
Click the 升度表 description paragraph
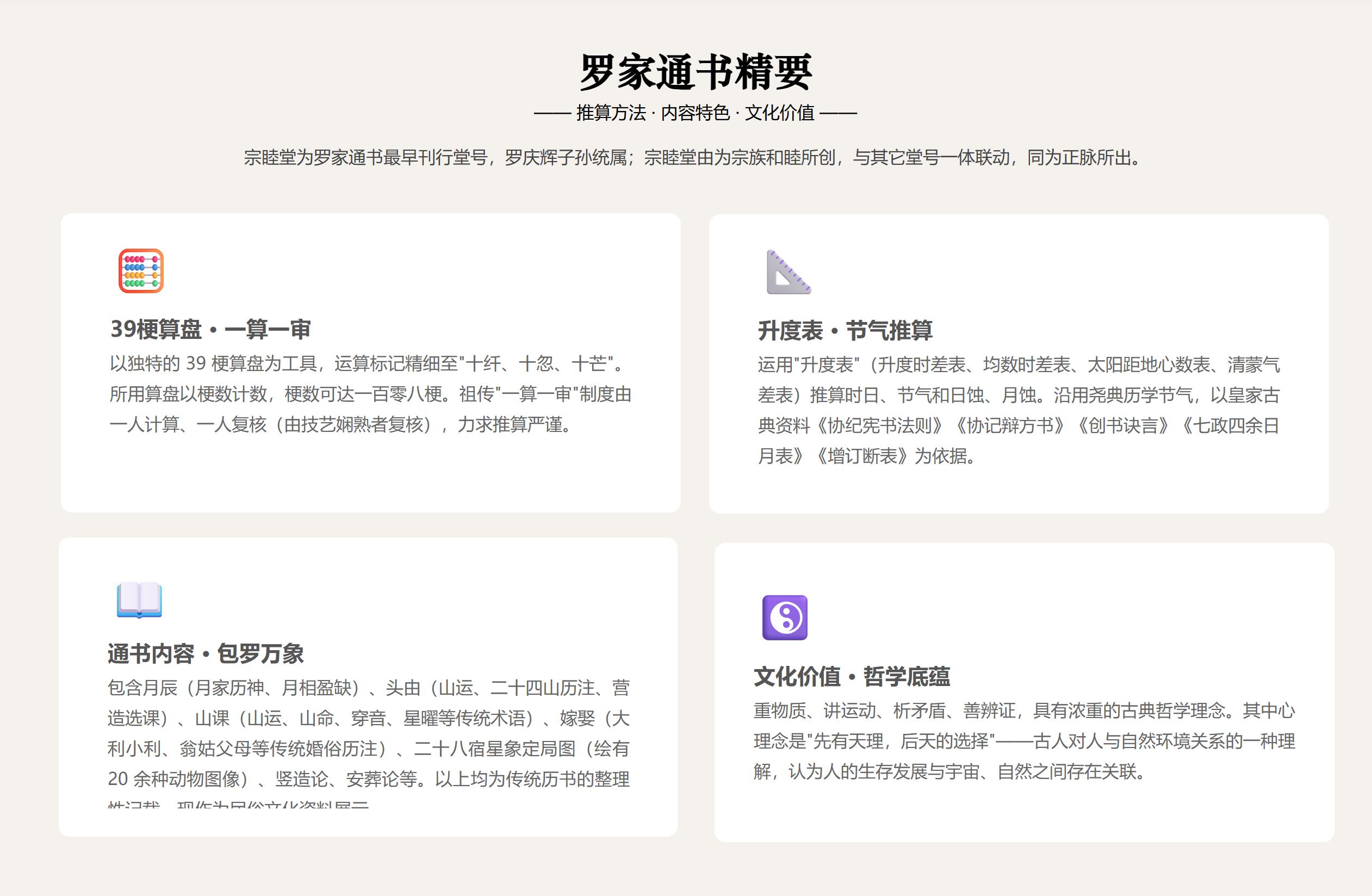coord(1019,411)
